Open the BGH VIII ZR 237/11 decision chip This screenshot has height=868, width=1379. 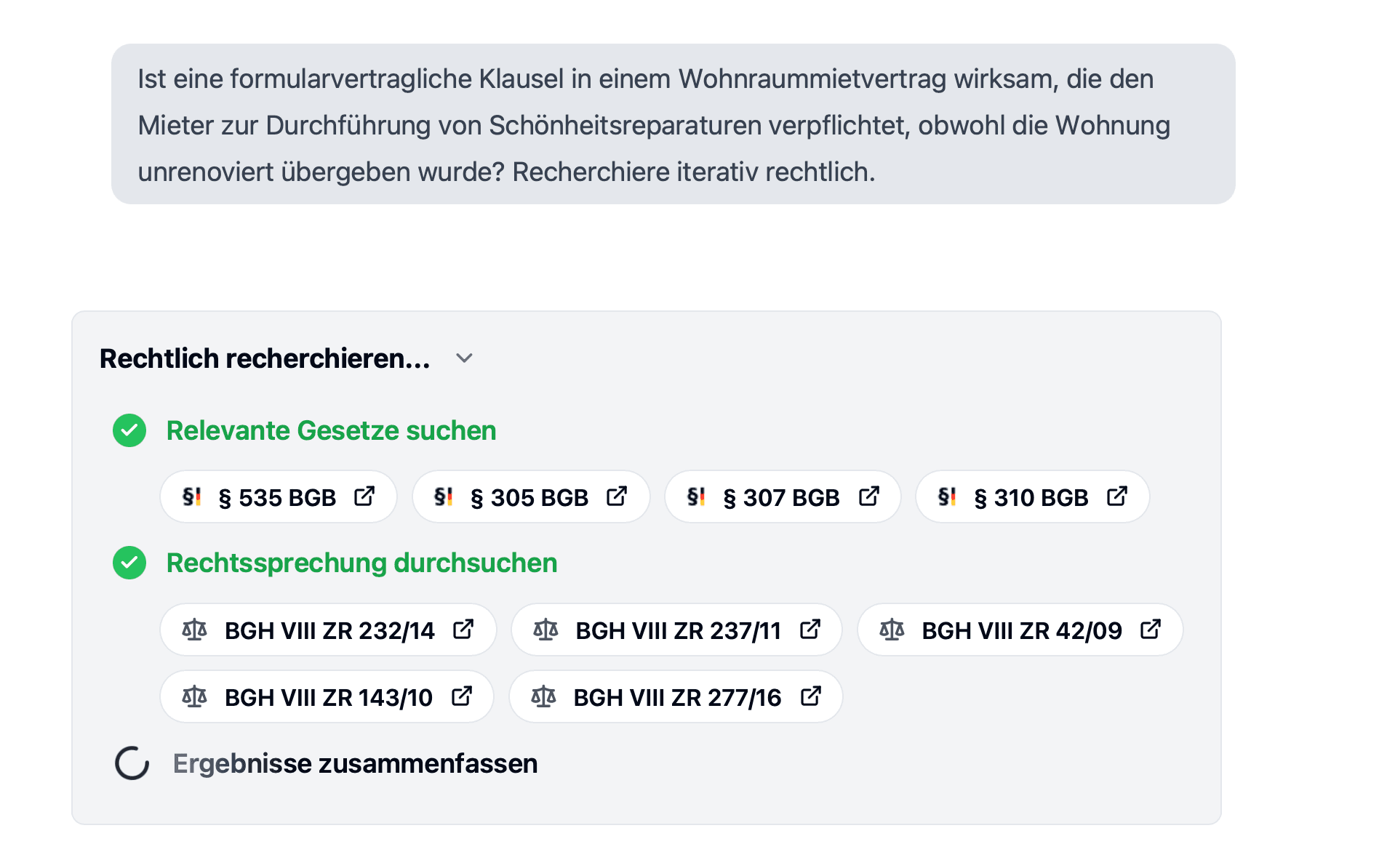coord(676,630)
